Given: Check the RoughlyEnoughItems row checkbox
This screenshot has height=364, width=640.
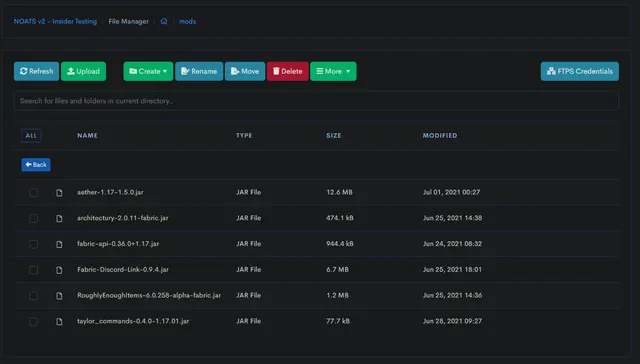Looking at the screenshot, I should point(33,295).
